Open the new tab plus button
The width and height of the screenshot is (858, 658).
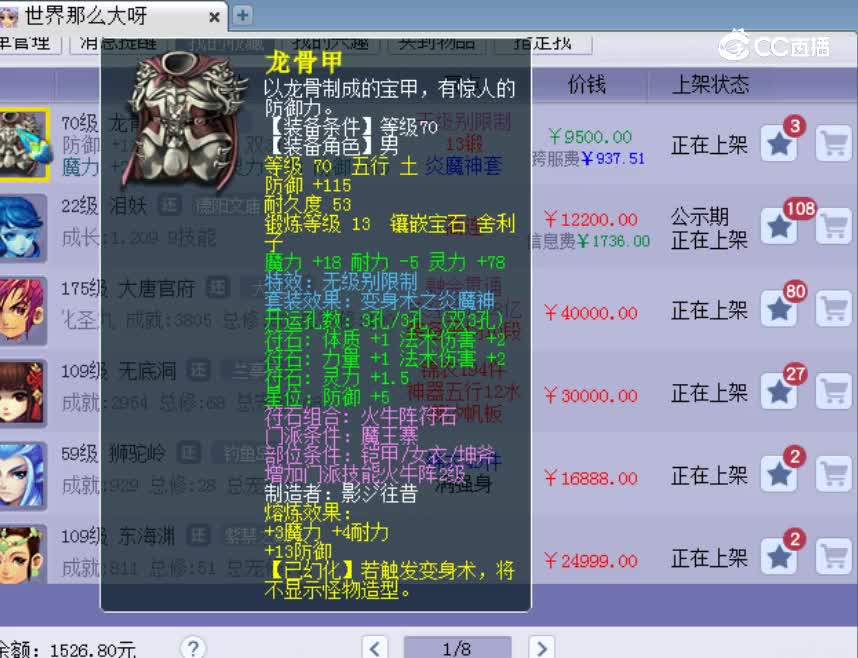pos(242,15)
